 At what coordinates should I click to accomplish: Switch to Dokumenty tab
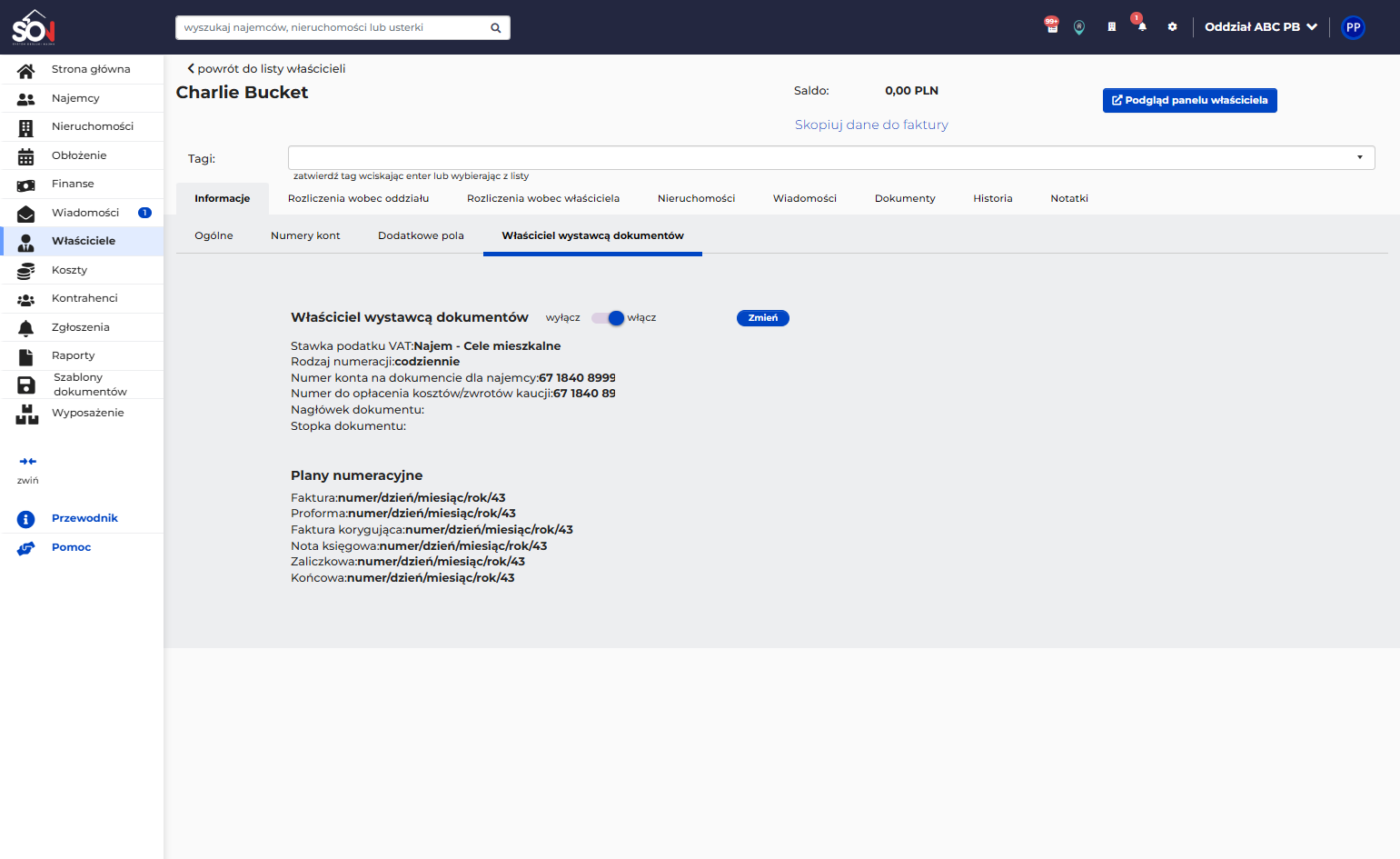(905, 198)
